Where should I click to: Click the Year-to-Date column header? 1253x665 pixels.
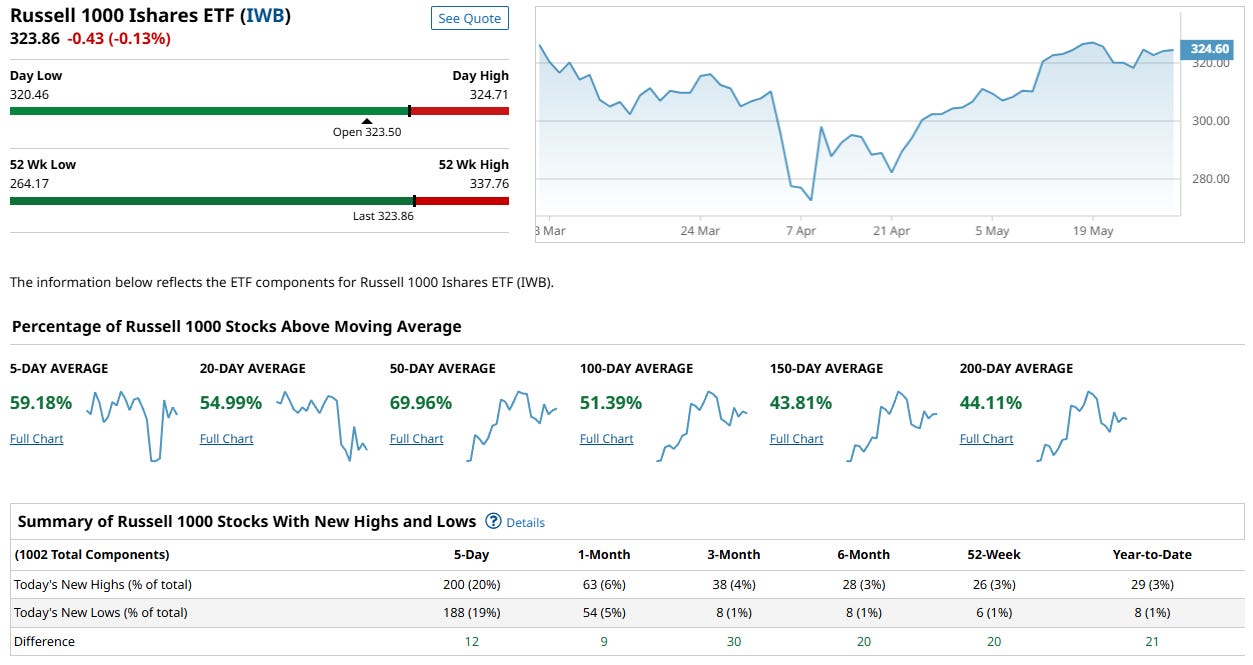[1152, 554]
